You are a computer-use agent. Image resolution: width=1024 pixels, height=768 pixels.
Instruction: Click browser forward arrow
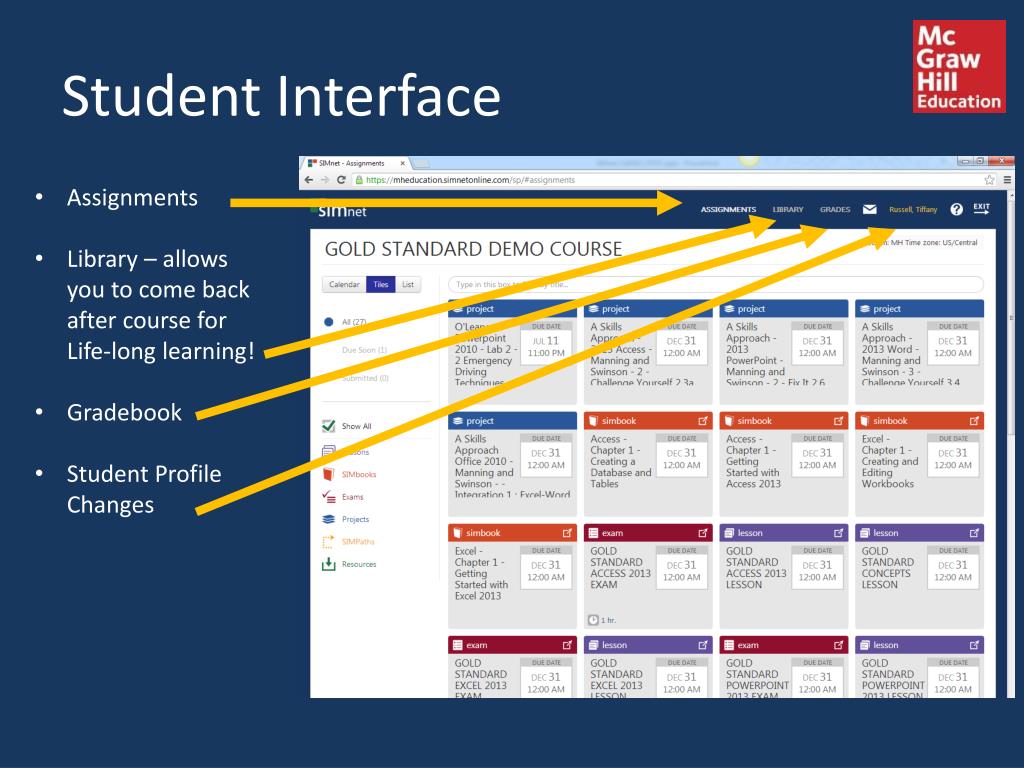(325, 180)
